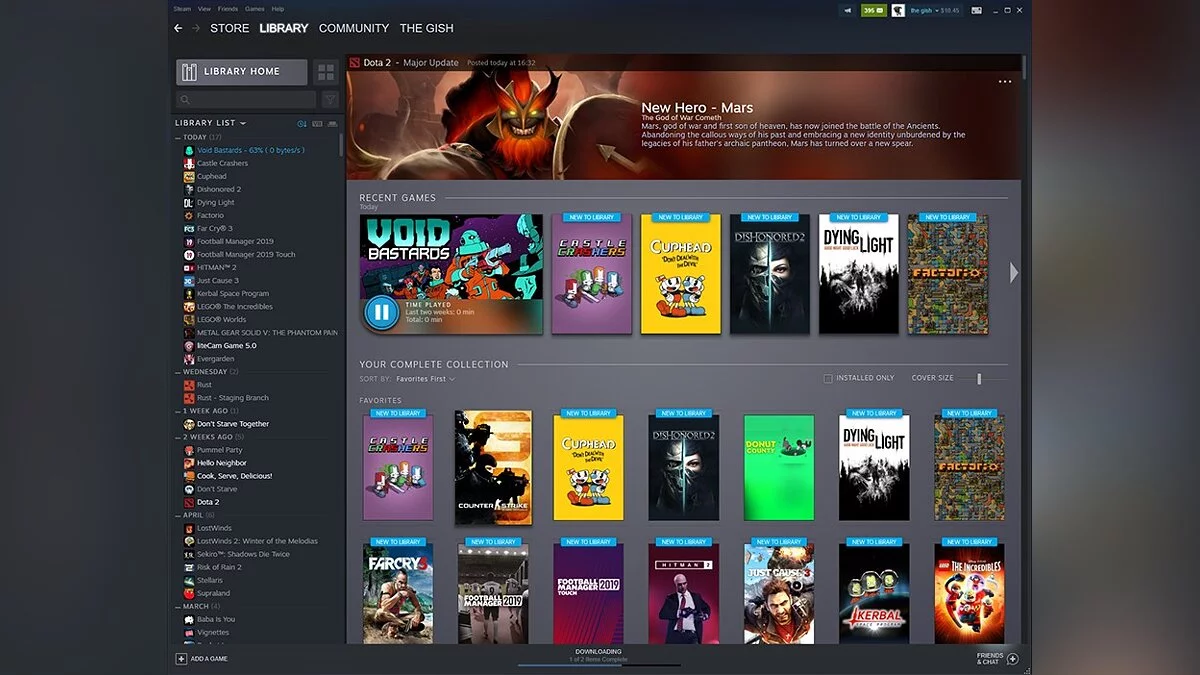Click the Add a Game plus icon
1200x675 pixels.
pos(181,658)
